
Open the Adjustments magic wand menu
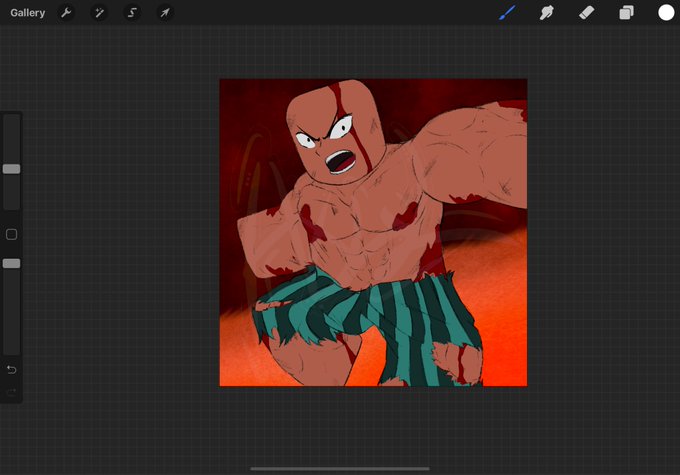pyautogui.click(x=99, y=13)
